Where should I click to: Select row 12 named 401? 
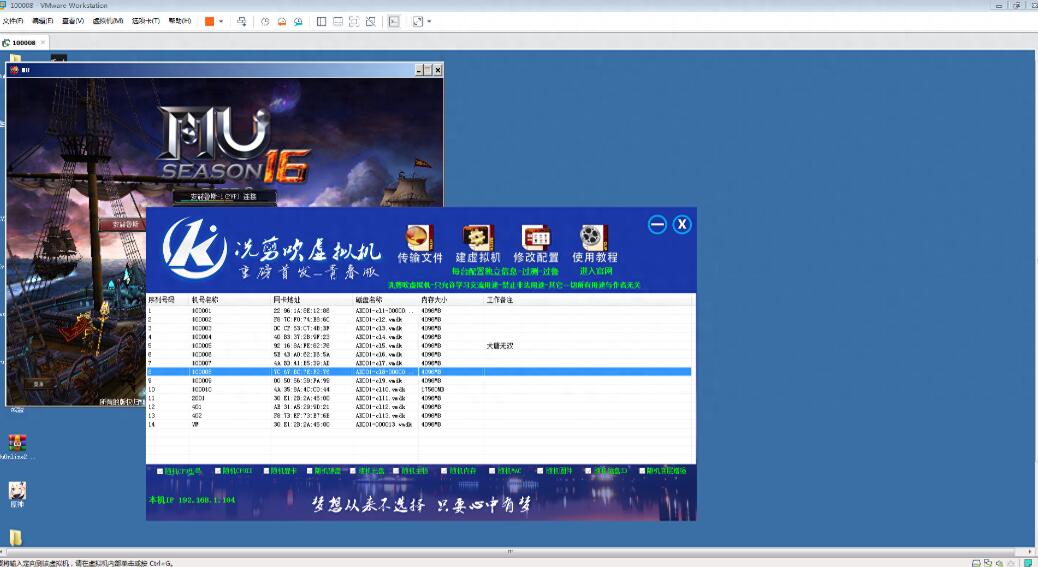(419, 407)
